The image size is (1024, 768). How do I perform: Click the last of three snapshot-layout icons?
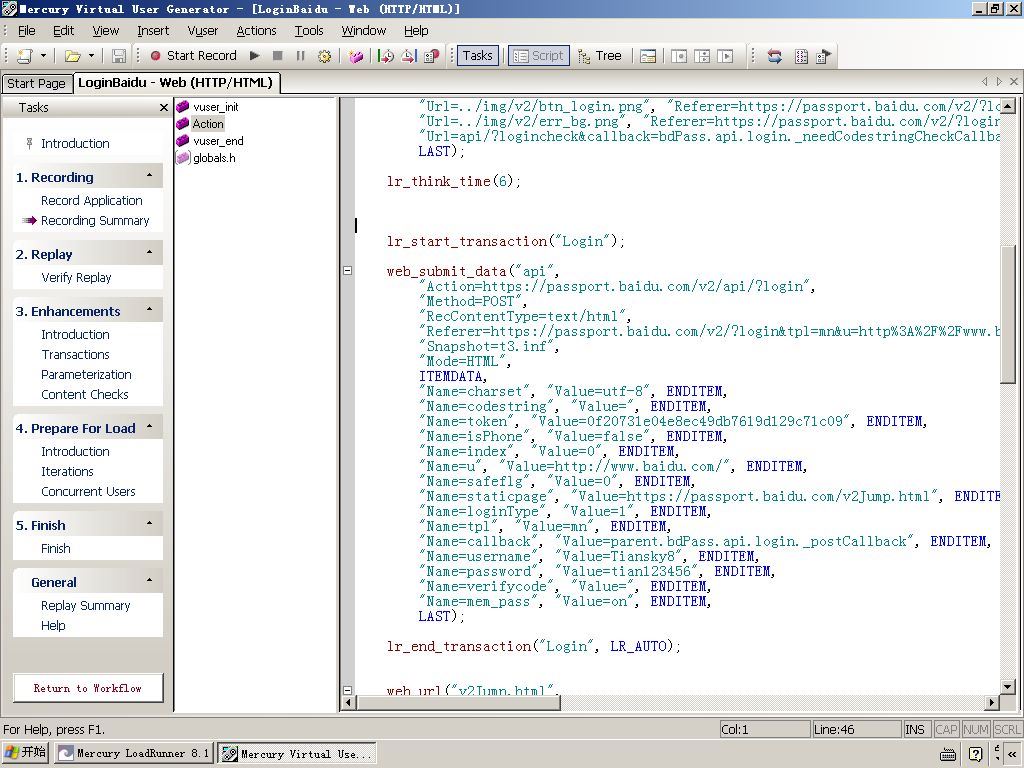[x=725, y=56]
